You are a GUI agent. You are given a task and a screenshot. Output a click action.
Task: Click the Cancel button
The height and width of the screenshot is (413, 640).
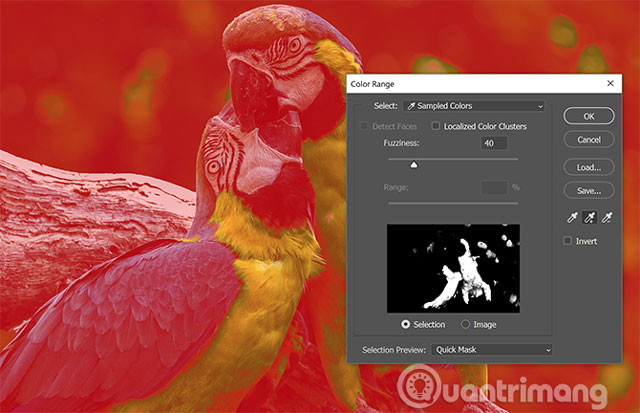589,140
